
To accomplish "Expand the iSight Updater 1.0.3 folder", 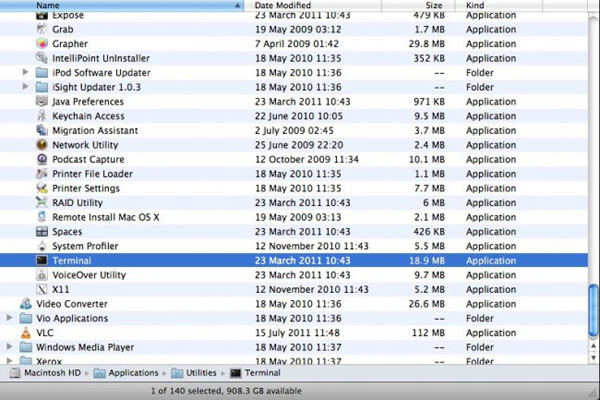I will point(25,87).
